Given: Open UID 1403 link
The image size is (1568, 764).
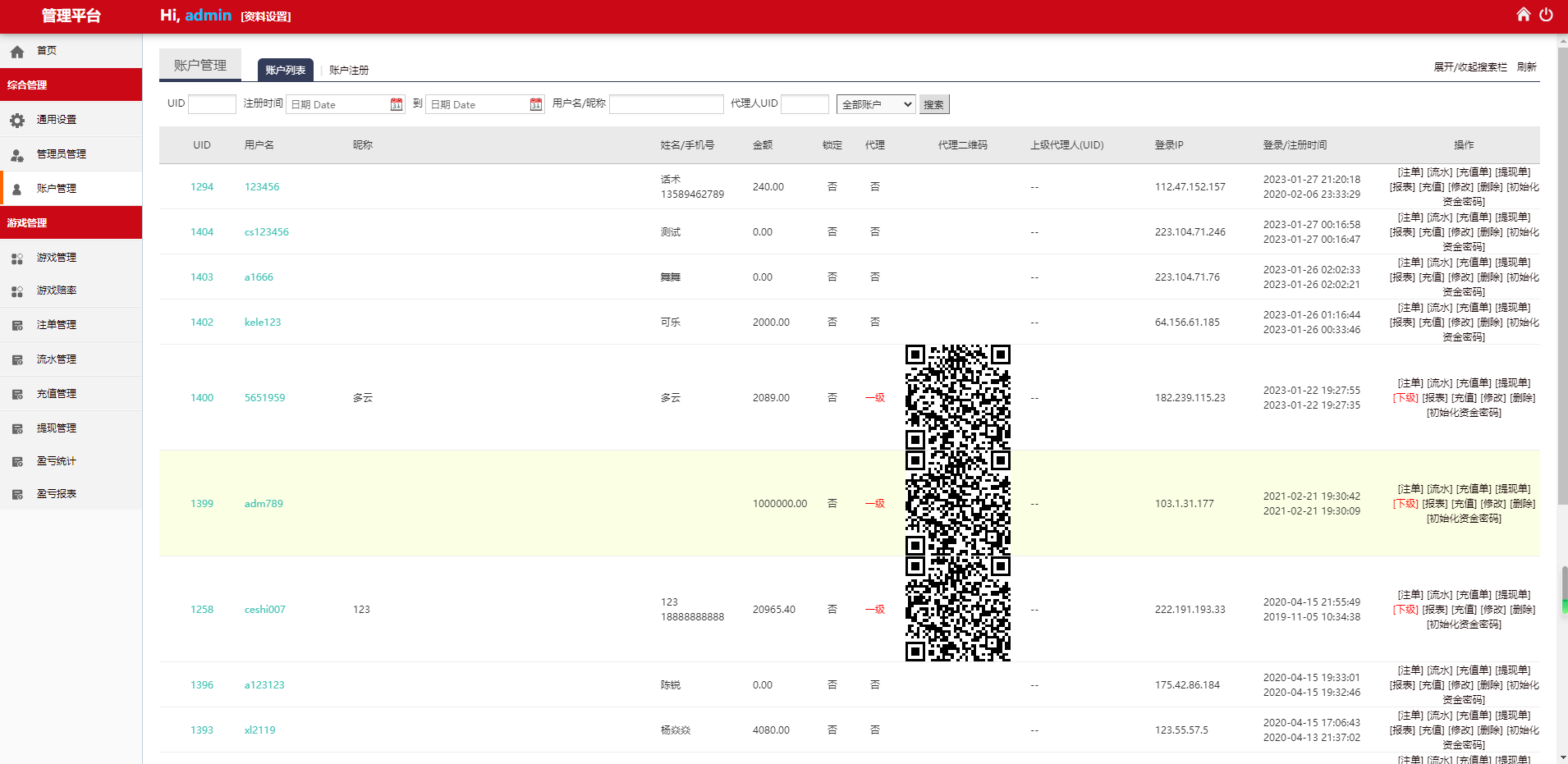Looking at the screenshot, I should coord(202,277).
